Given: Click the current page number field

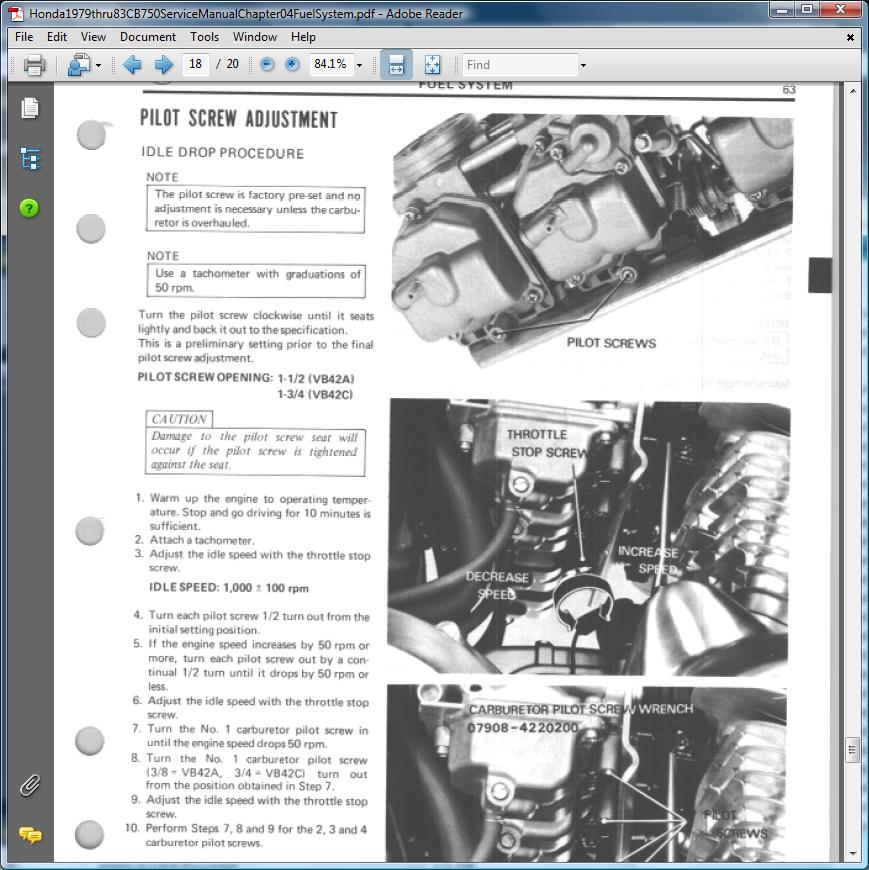Looking at the screenshot, I should coord(196,65).
